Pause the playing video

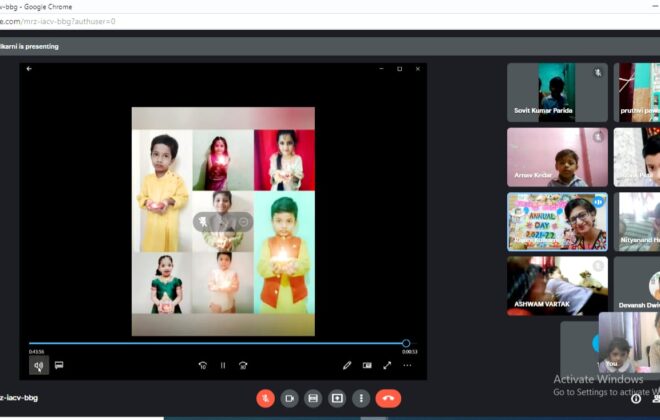[x=223, y=365]
